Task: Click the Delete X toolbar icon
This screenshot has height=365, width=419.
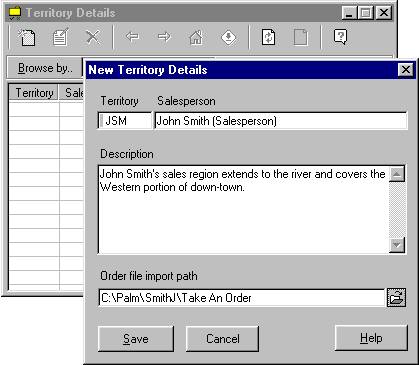Action: pos(93,37)
